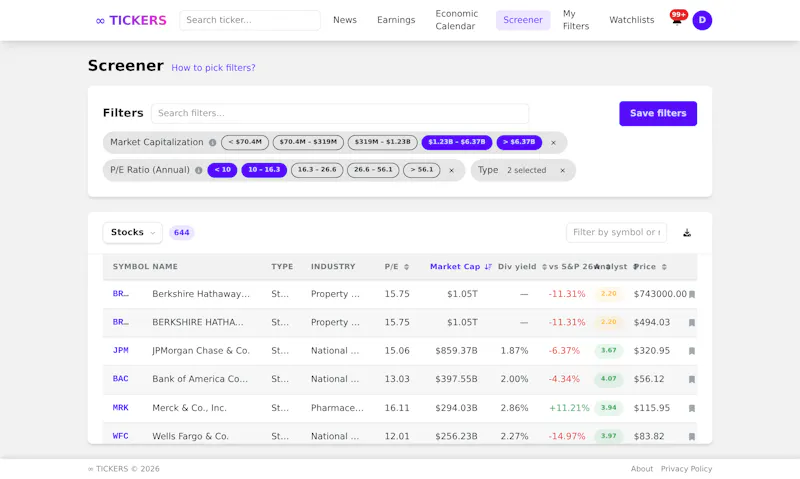This screenshot has width=800, height=479.
Task: Open My Filters
Action: tap(576, 20)
